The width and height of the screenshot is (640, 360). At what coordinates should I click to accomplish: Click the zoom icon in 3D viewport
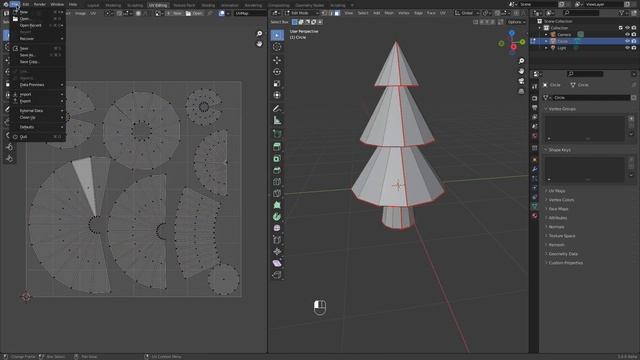521,61
